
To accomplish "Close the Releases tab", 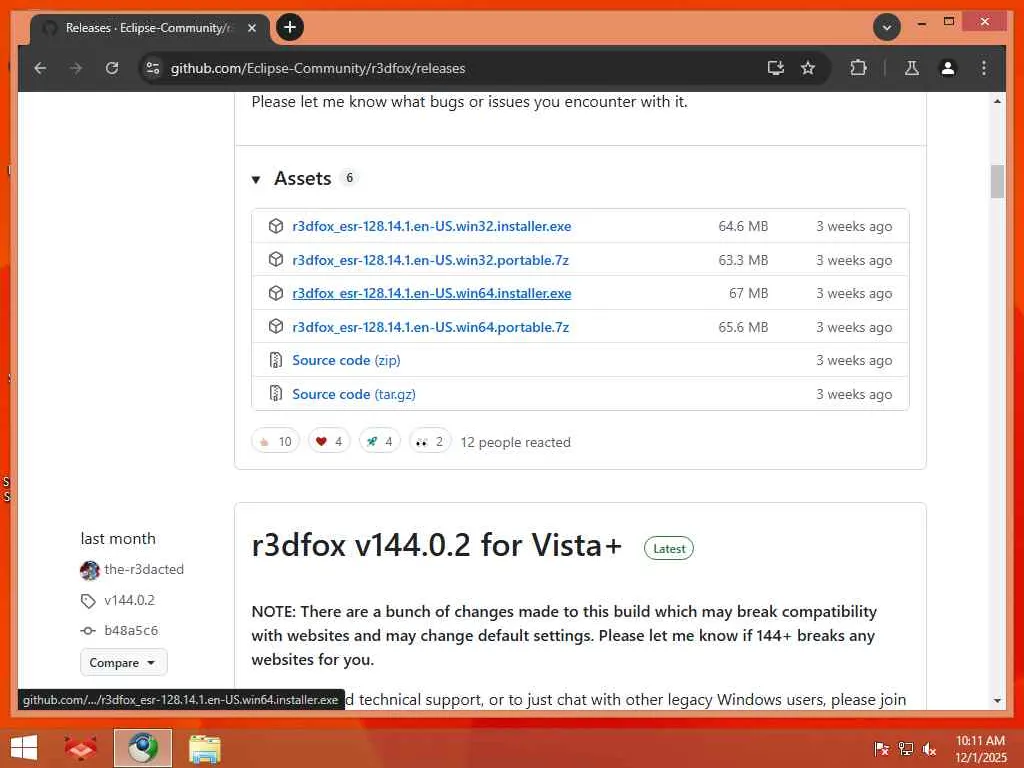I will pyautogui.click(x=251, y=28).
